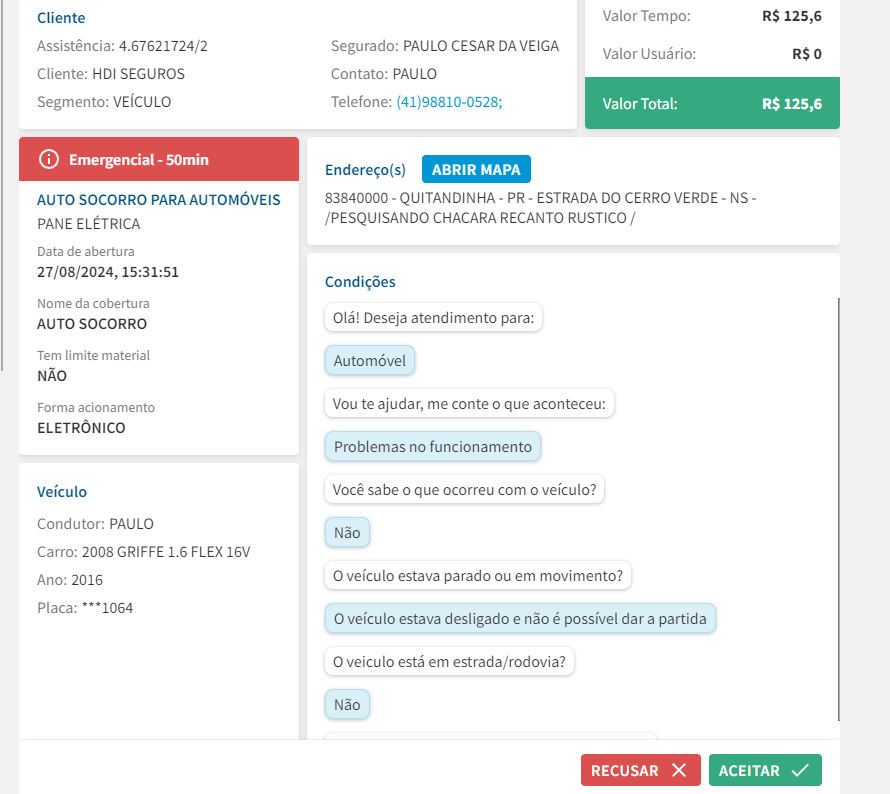Image resolution: width=890 pixels, height=794 pixels.
Task: Click the scrollbar of the Condições panel
Action: coord(838,508)
